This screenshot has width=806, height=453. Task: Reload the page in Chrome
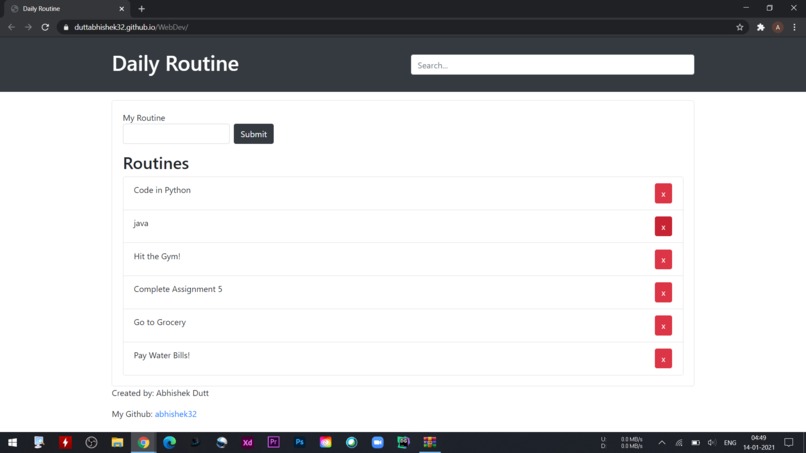pyautogui.click(x=45, y=27)
